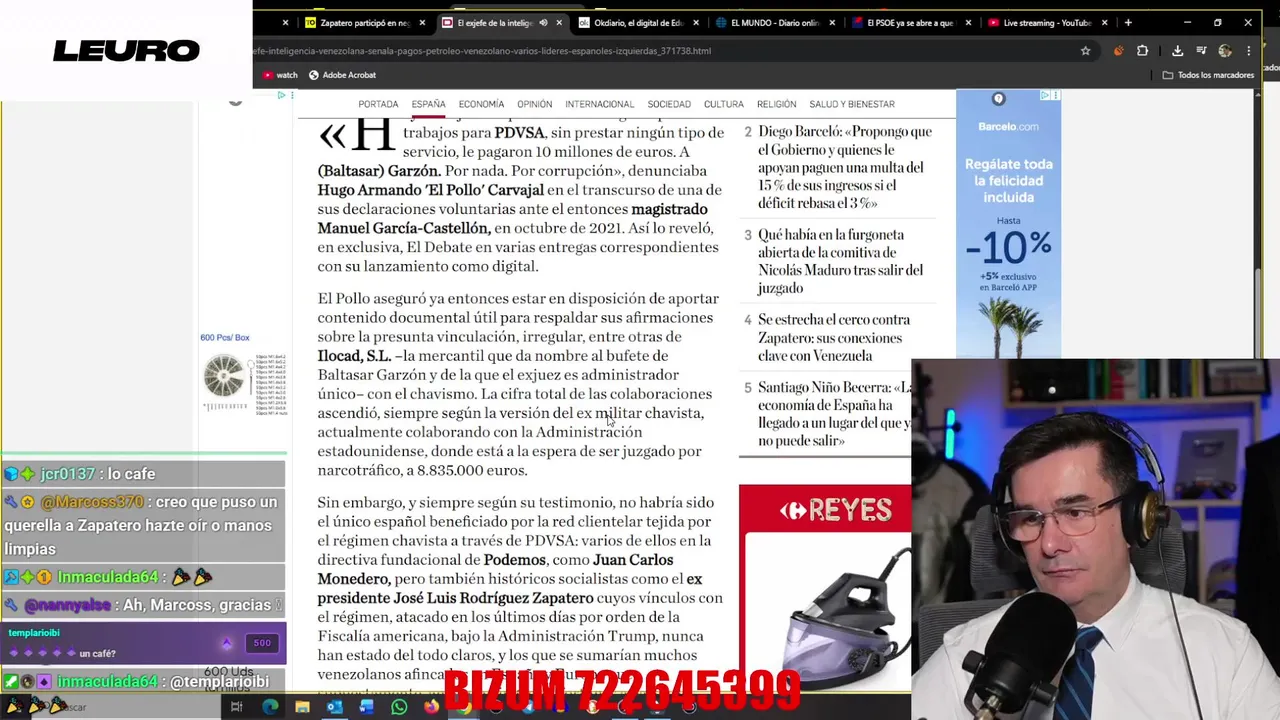Viewport: 1280px width, 720px height.
Task: Open the 'Adobe Acrobat' bookmark
Action: [x=342, y=75]
